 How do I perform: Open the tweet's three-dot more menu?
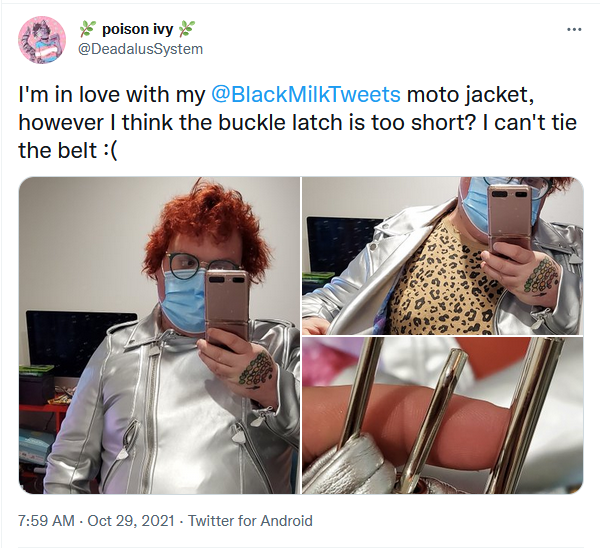(574, 29)
